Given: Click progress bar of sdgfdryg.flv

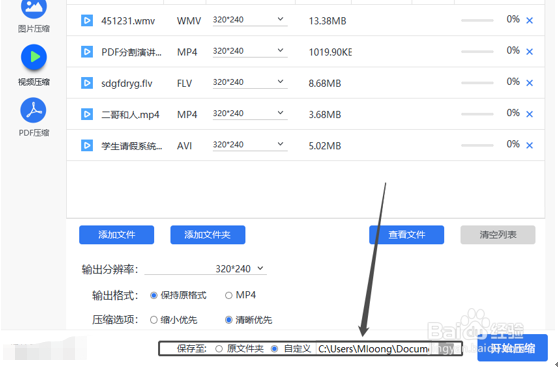Looking at the screenshot, I should (x=477, y=83).
